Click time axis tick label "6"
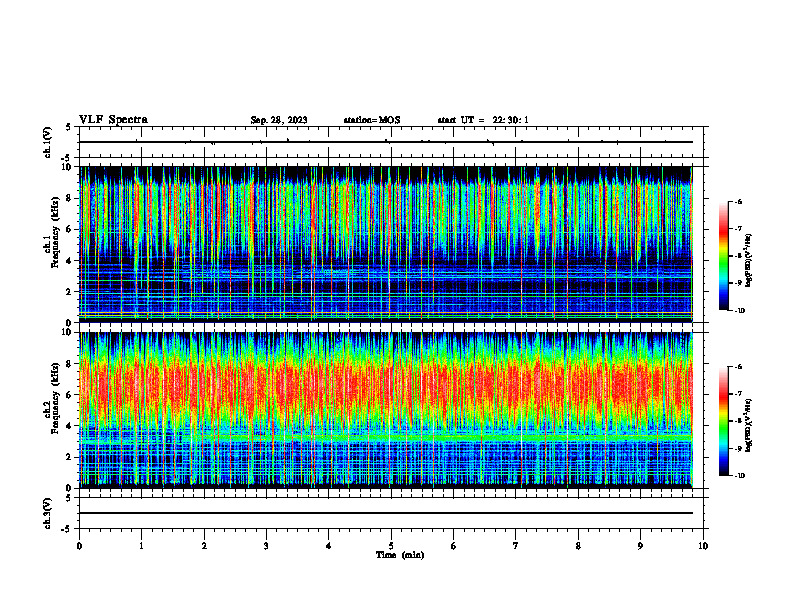 click(x=454, y=546)
